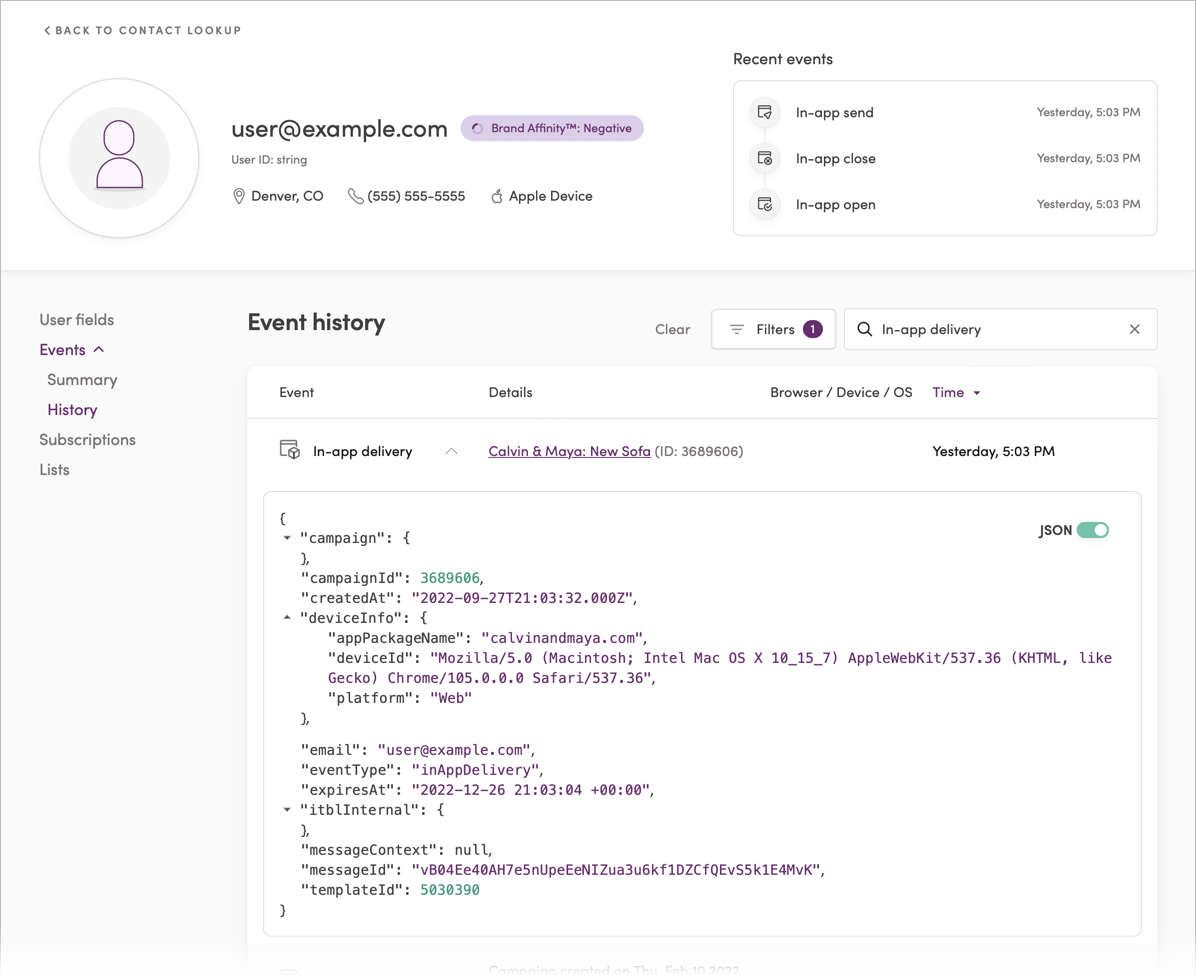Open the In-app open recent event
Viewport: 1196px width, 976px height.
[944, 204]
